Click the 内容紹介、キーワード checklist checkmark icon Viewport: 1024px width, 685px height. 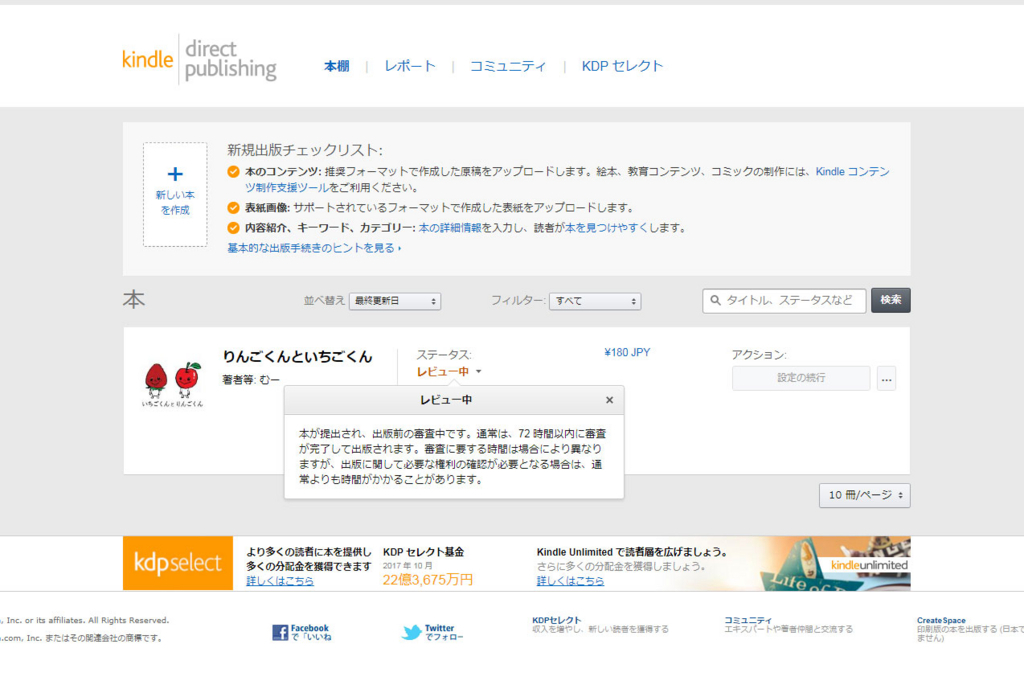pos(233,228)
